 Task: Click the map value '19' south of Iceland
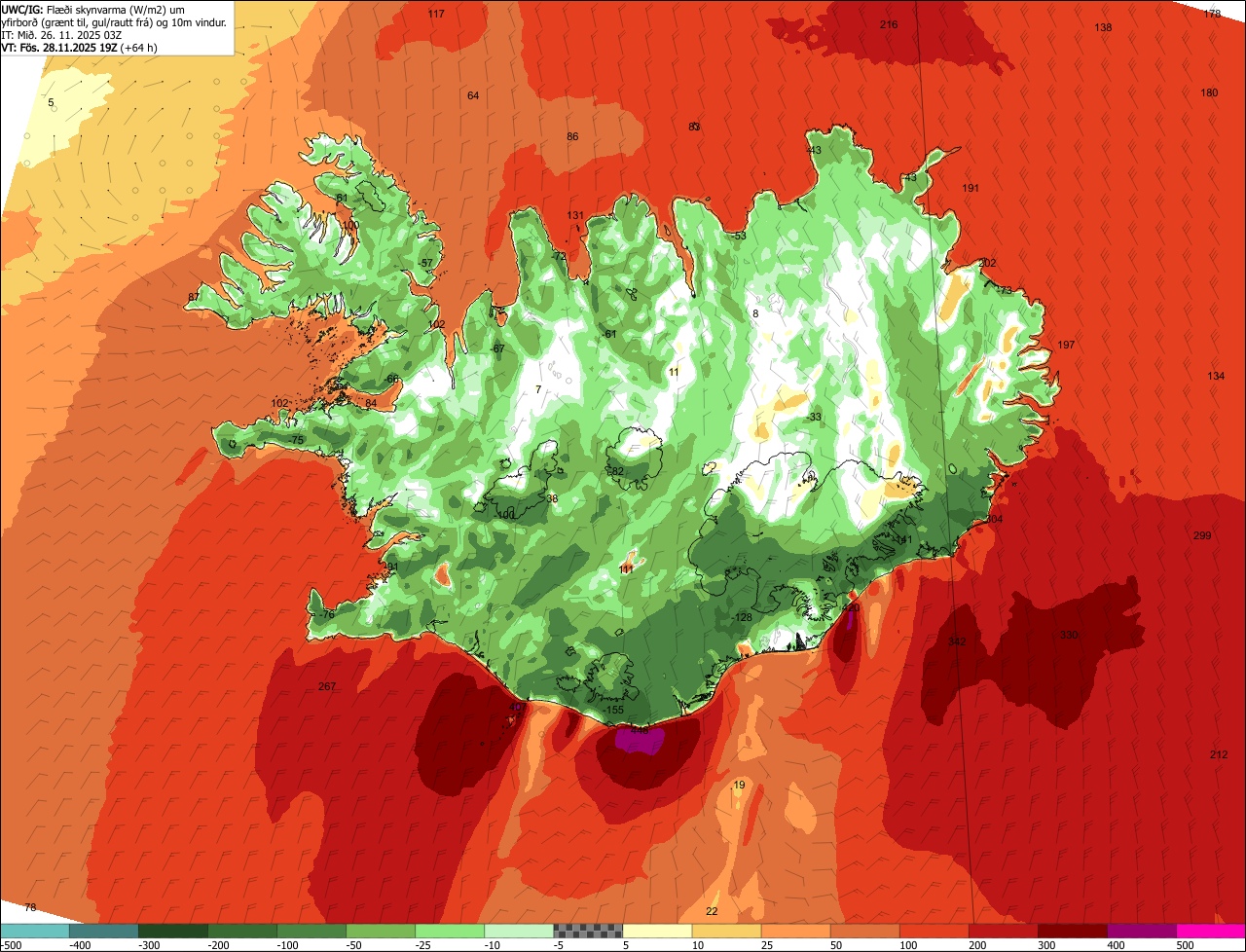tap(739, 785)
